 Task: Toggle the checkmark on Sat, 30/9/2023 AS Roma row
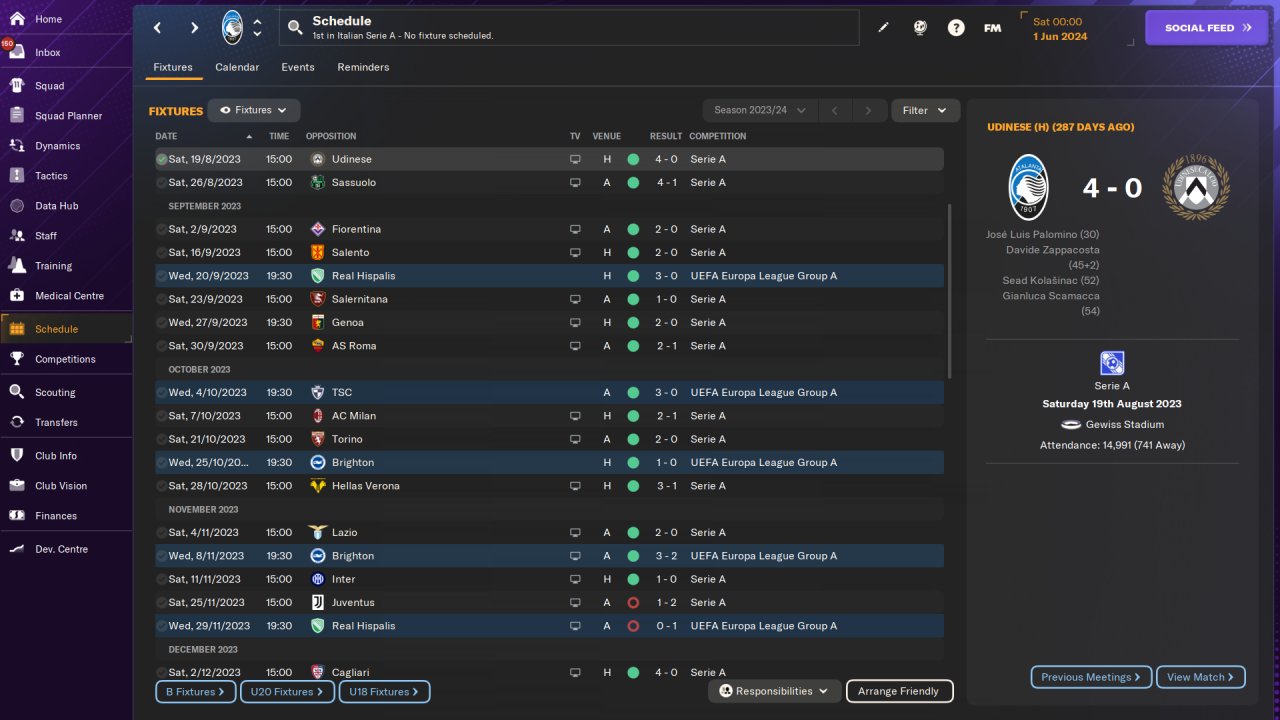[161, 346]
